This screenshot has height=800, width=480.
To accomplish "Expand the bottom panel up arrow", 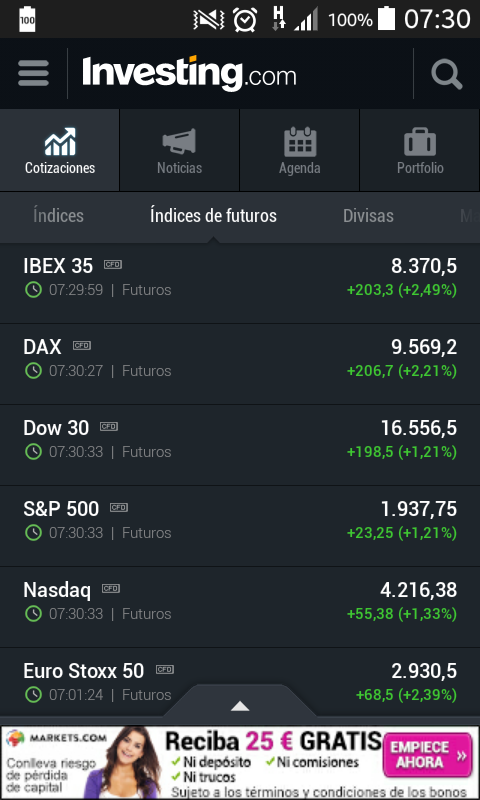I will tap(240, 706).
